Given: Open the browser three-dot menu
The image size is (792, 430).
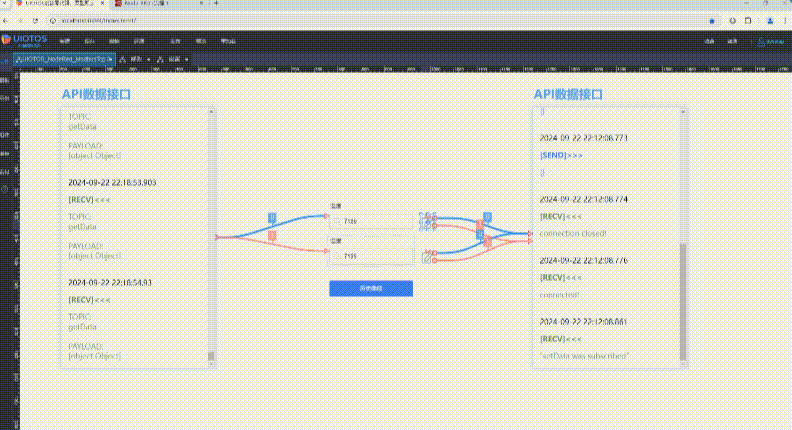Looking at the screenshot, I should 785,21.
